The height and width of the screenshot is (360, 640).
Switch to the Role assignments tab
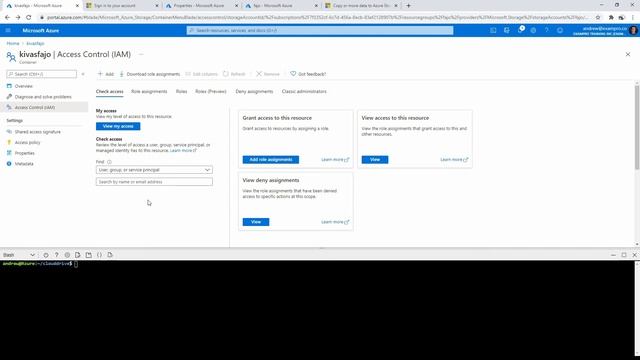coord(149,91)
